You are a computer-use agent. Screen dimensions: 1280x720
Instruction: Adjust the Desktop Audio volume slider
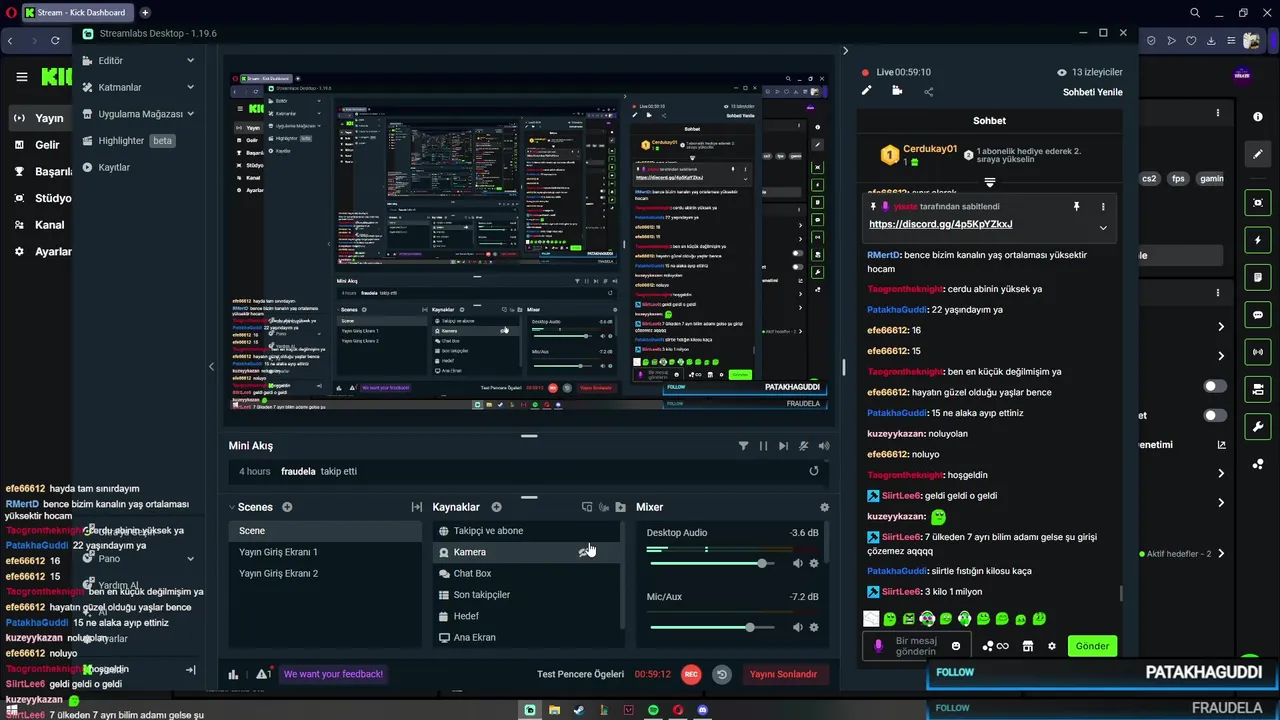[x=712, y=563]
